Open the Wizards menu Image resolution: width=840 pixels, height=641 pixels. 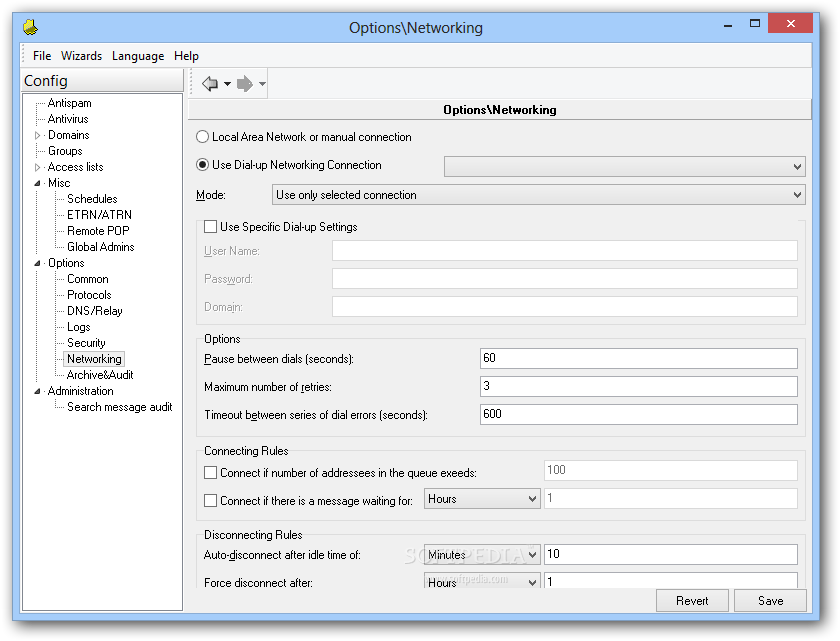(x=81, y=56)
